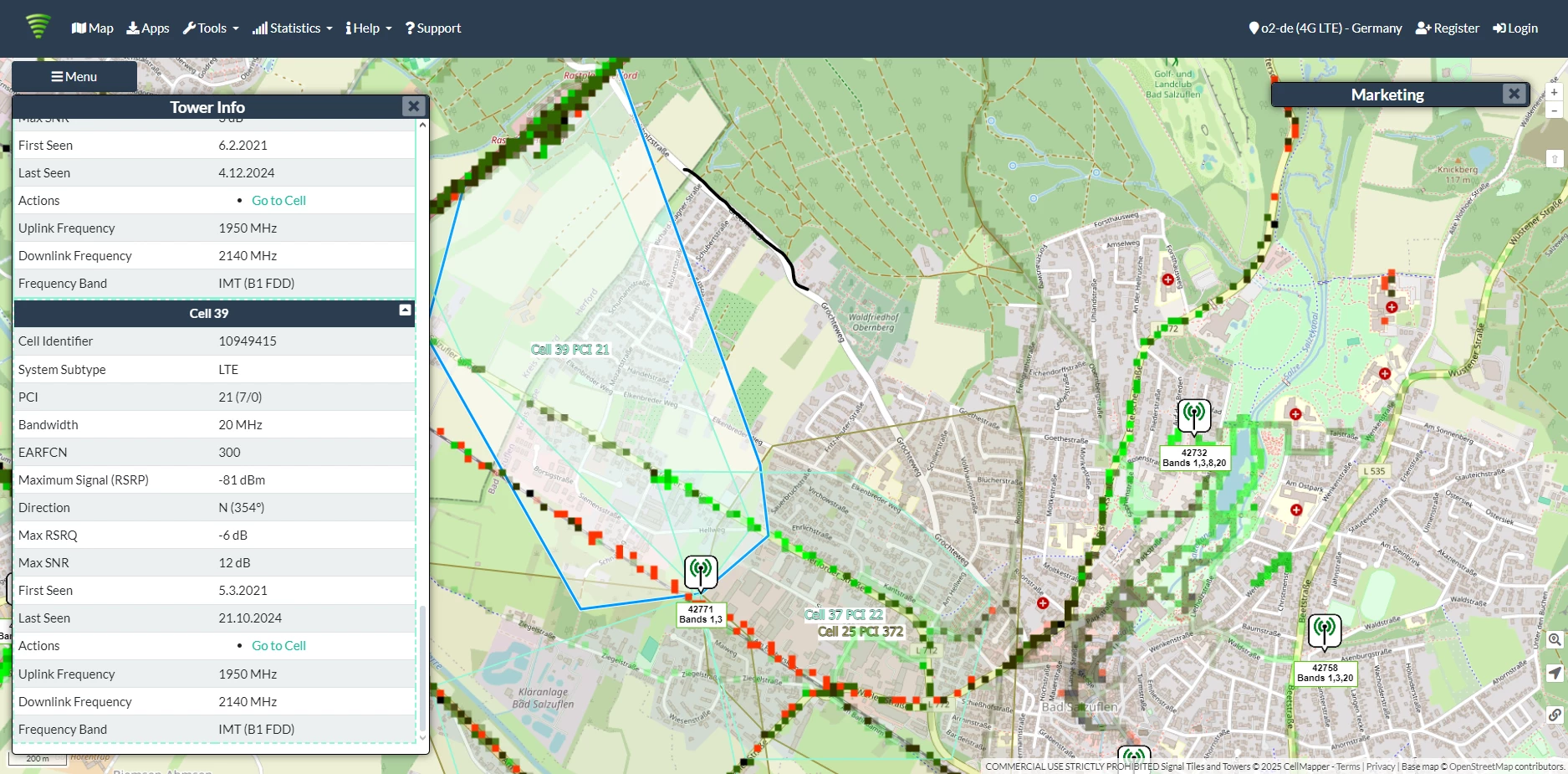Follow the Go to Cell link above Cell 39

click(x=278, y=201)
